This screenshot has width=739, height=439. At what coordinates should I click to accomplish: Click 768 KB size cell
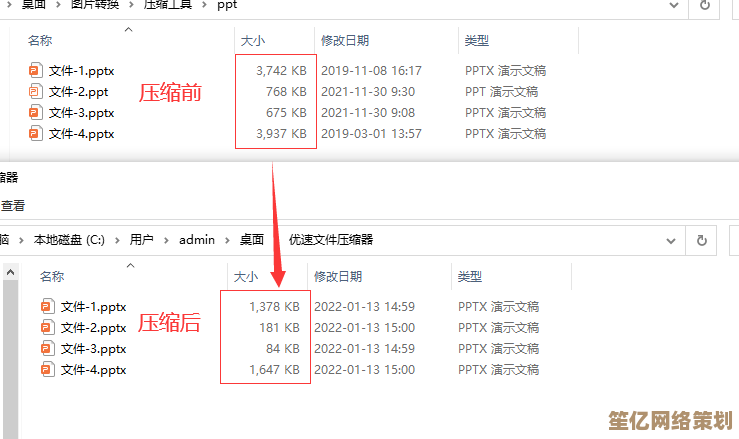[x=286, y=91]
